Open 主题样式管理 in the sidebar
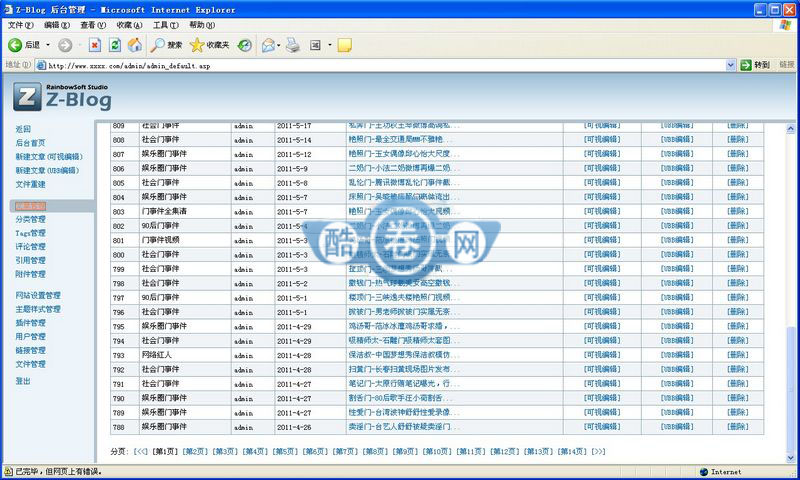Image resolution: width=800 pixels, height=480 pixels. 38,309
